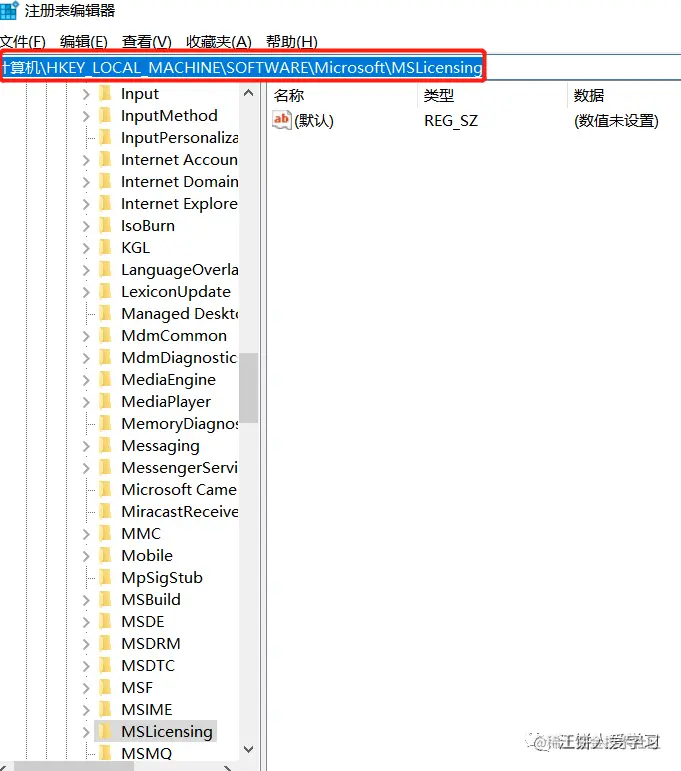Image resolution: width=681 pixels, height=771 pixels.
Task: Click the tree horizontal scroll right arrow
Action: coord(227,767)
